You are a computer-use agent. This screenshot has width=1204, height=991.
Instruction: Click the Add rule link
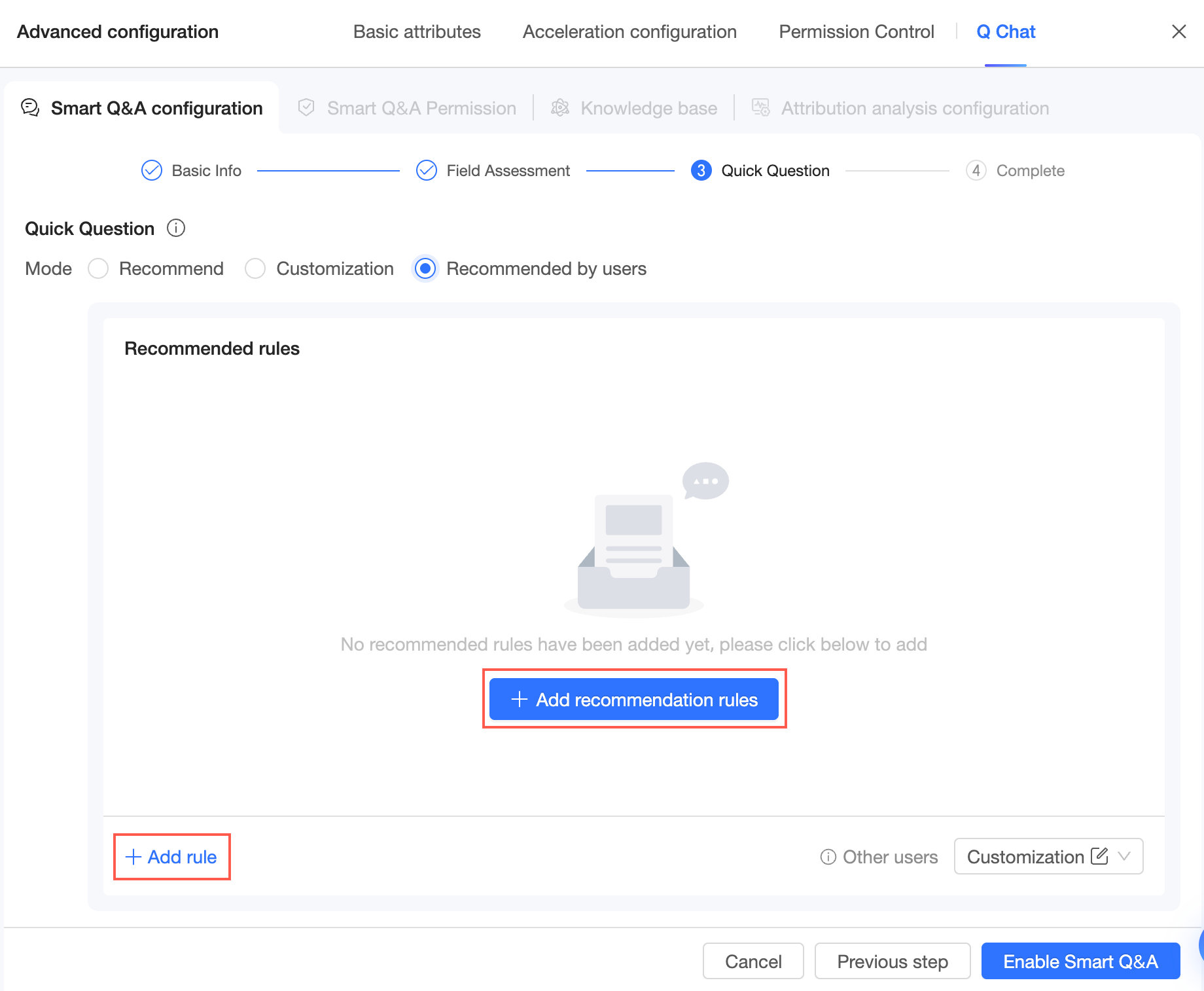[171, 857]
